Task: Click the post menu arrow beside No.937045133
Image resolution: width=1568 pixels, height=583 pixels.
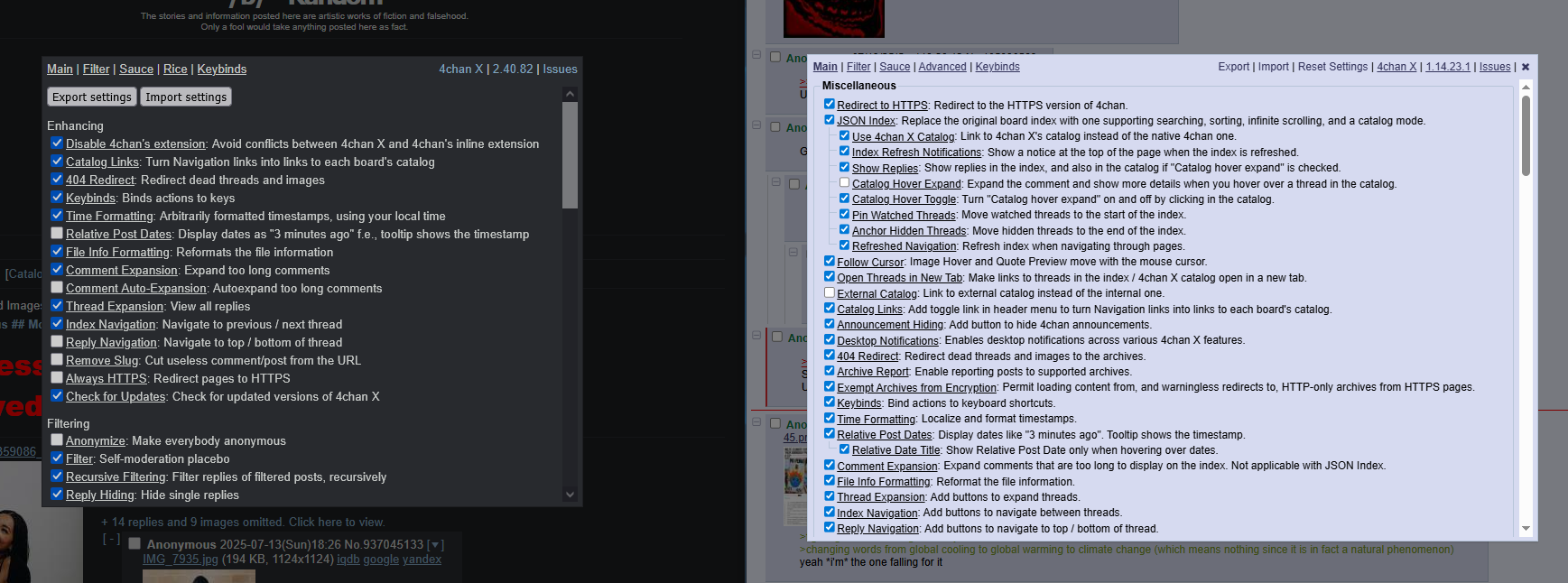Action: 436,544
